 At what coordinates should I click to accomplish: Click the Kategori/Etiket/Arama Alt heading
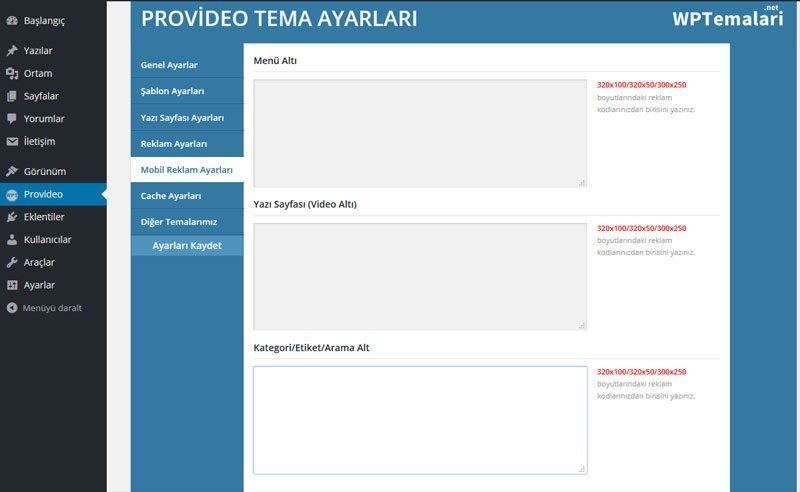pos(311,348)
